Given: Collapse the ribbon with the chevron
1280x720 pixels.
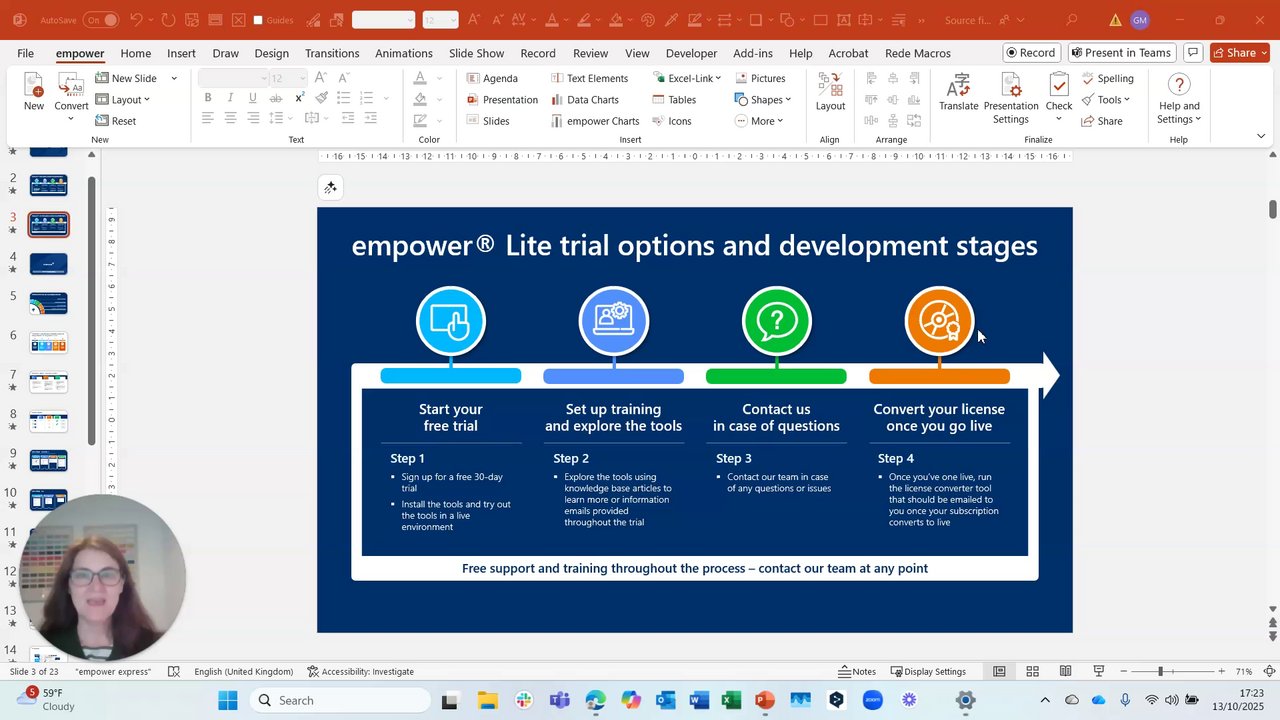Looking at the screenshot, I should click(1261, 136).
